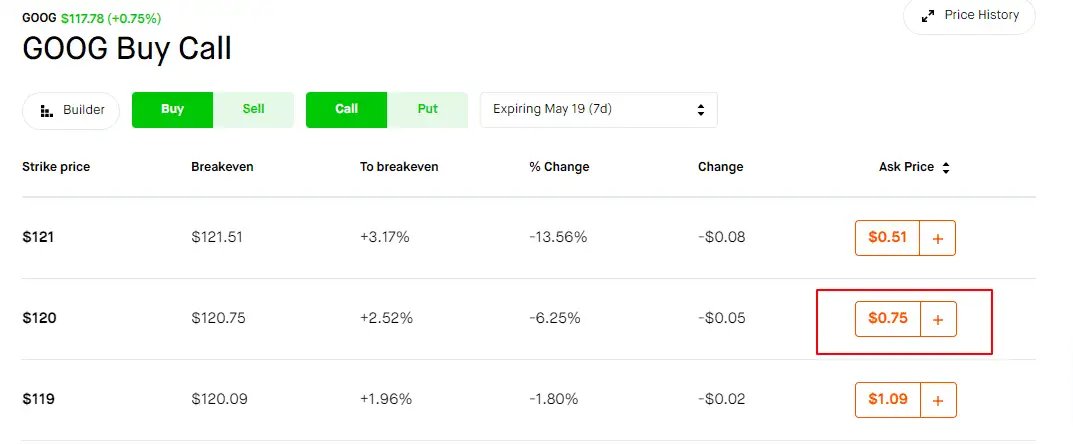The height and width of the screenshot is (444, 1073).
Task: Click the Ask Price column header
Action: (906, 167)
